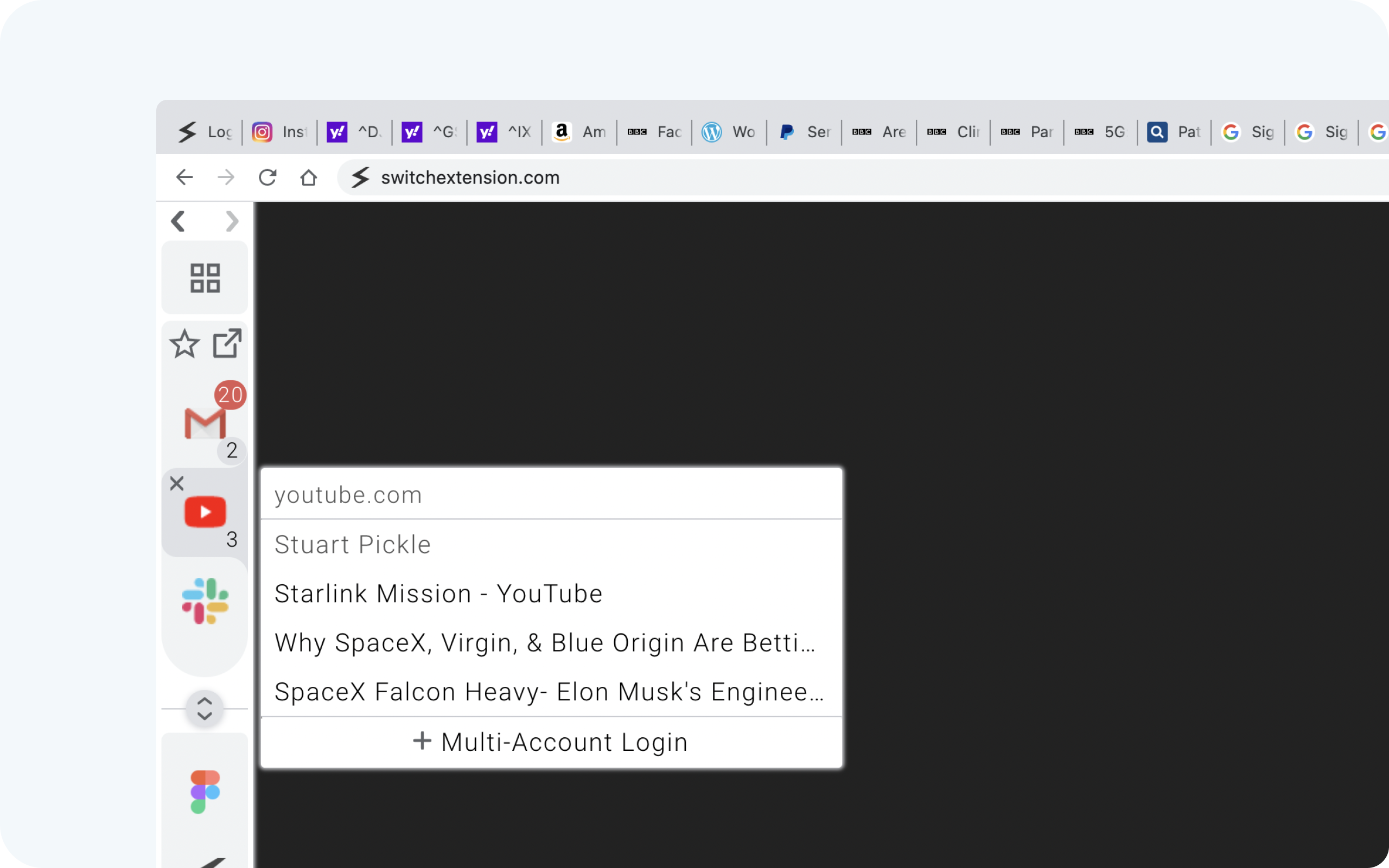The image size is (1389, 868).
Task: Reload the current page
Action: tap(267, 177)
